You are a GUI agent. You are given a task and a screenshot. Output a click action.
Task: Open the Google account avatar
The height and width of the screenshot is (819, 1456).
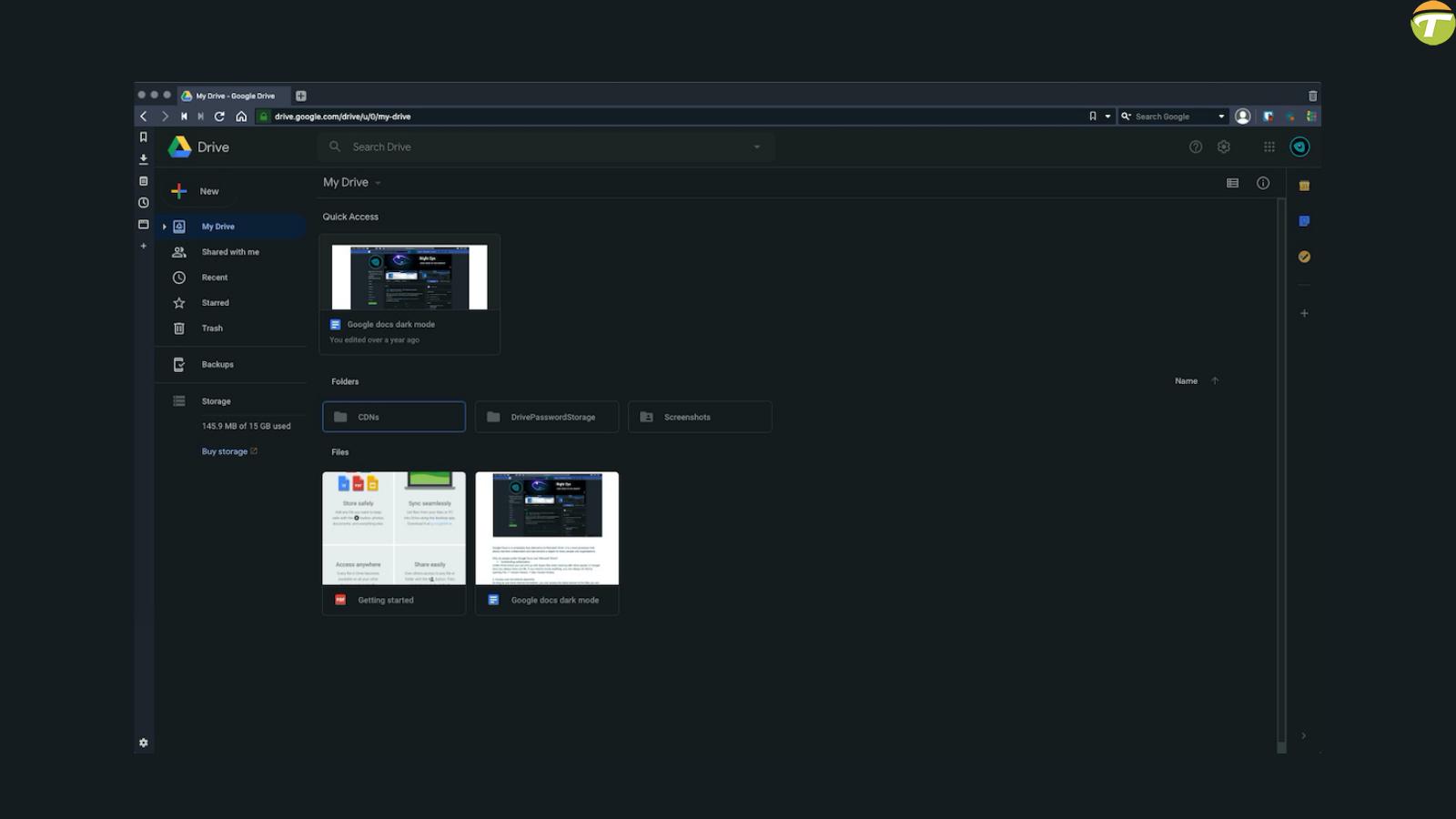1299,147
